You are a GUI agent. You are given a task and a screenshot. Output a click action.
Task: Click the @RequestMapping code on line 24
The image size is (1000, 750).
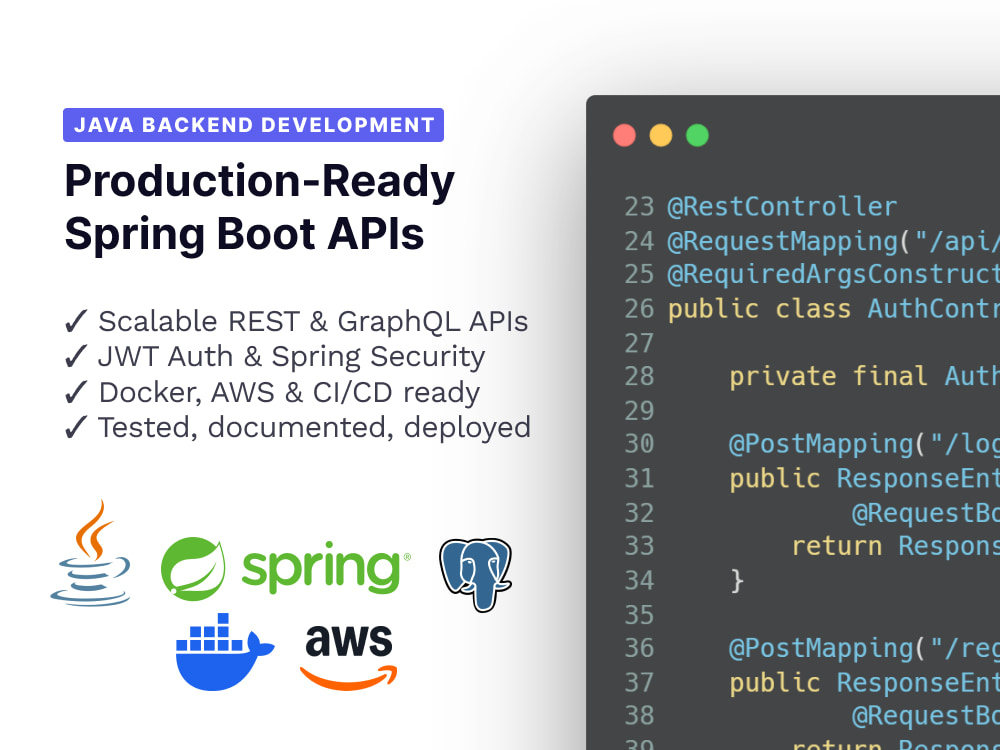[834, 241]
